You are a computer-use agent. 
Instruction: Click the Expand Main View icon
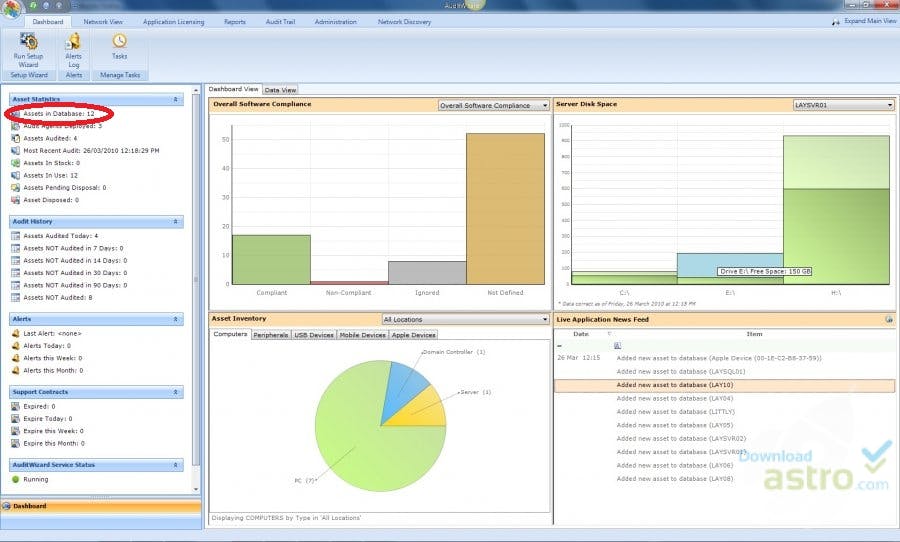pyautogui.click(x=836, y=21)
